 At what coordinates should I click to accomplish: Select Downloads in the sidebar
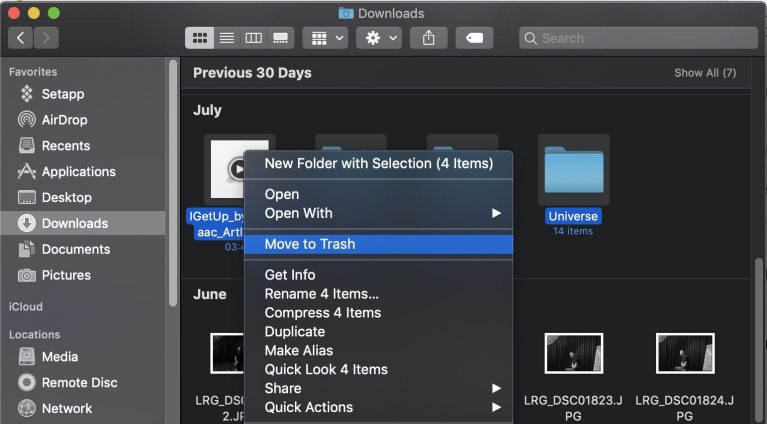83,223
